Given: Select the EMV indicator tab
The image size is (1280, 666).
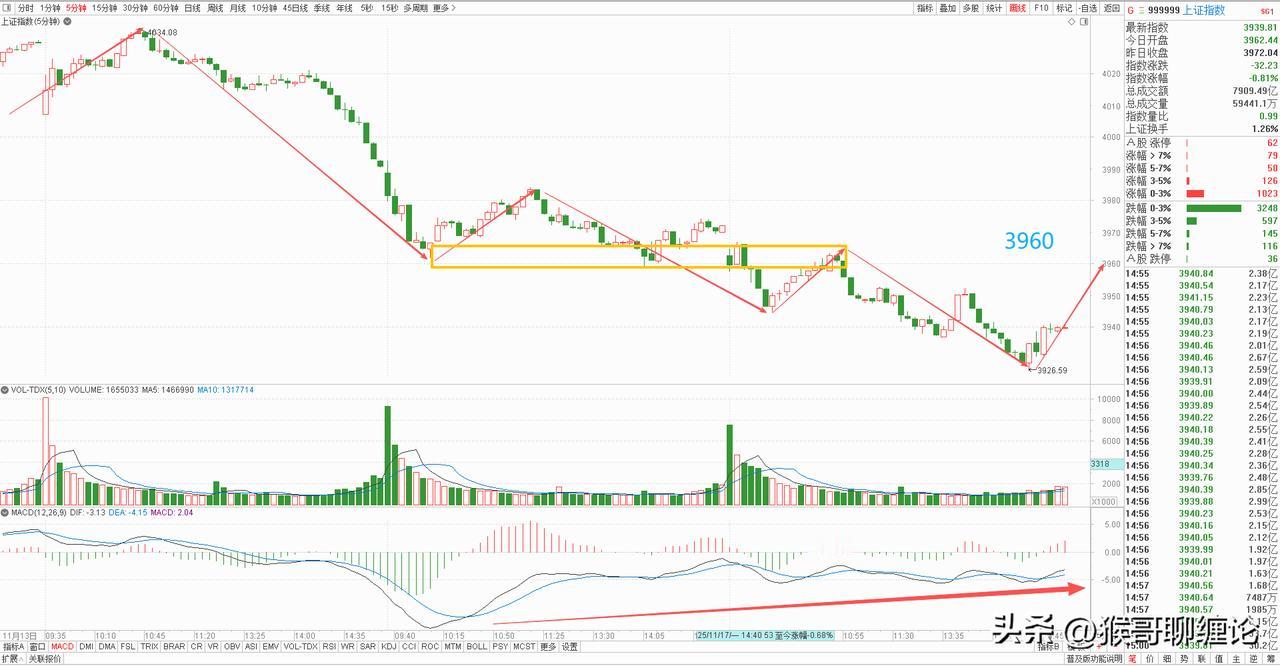Looking at the screenshot, I should 271,646.
